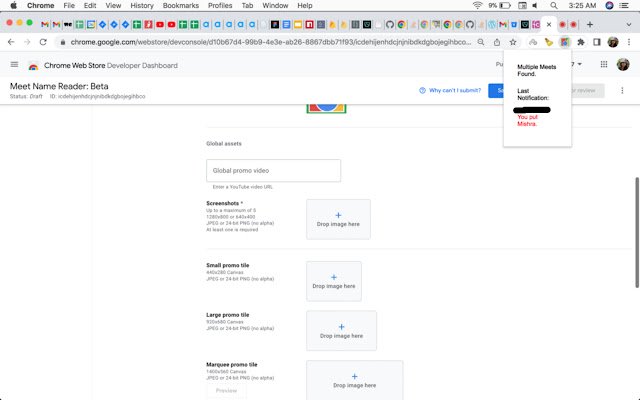
Task: Click the Wi-Fi status icon
Action: (477, 6)
